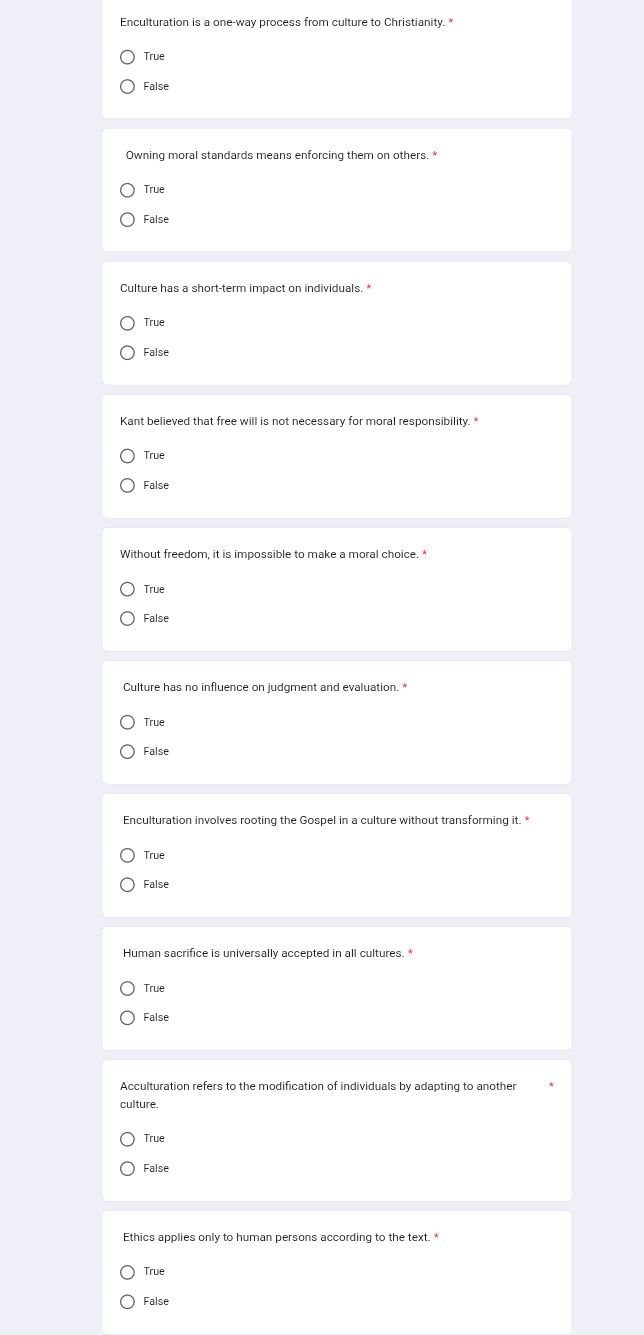Choose True for Culture no influence on judgment
Screen dimensions: 644x1335
127,722
